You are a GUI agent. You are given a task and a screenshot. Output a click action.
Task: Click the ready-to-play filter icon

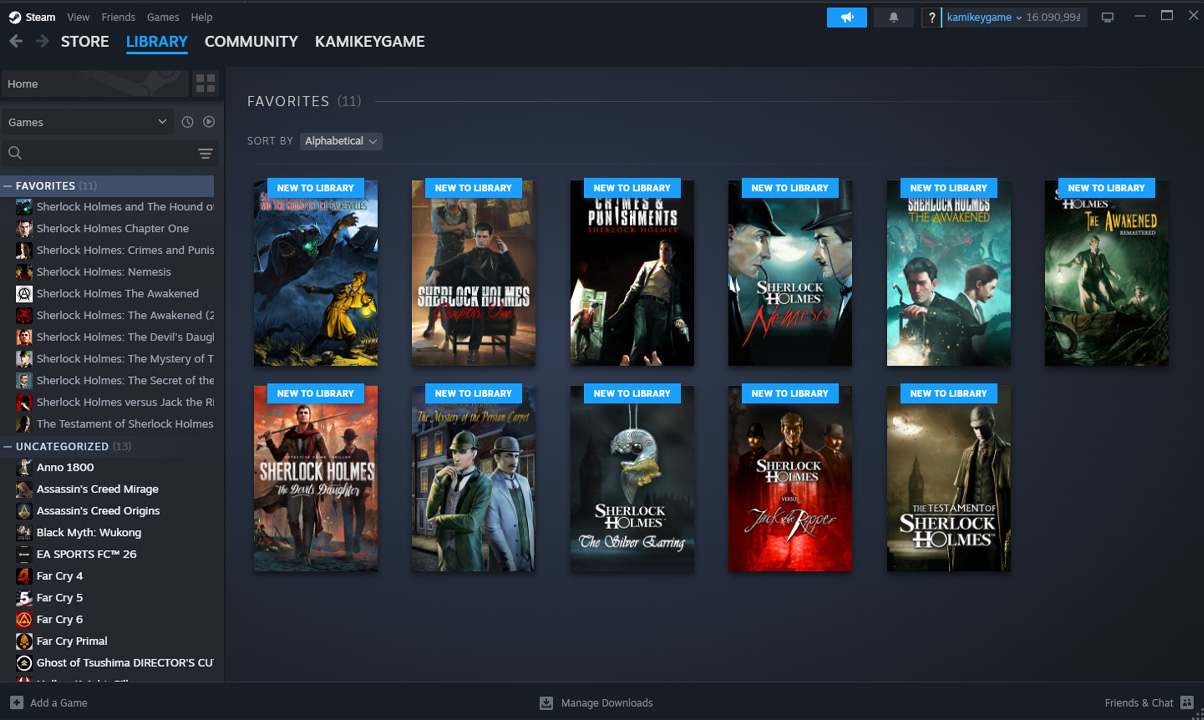click(x=209, y=122)
